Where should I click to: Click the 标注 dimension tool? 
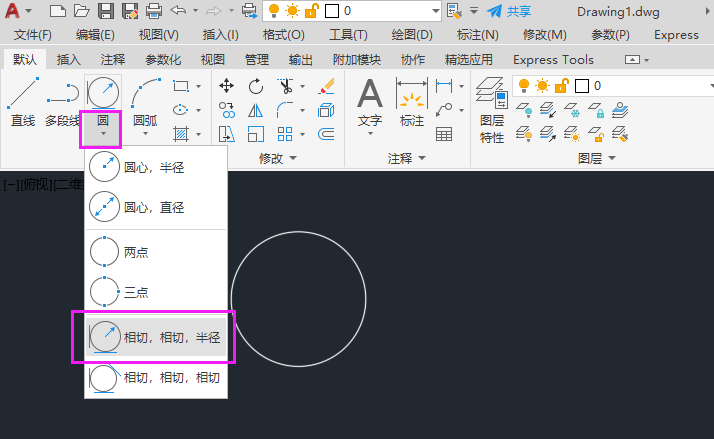(412, 102)
